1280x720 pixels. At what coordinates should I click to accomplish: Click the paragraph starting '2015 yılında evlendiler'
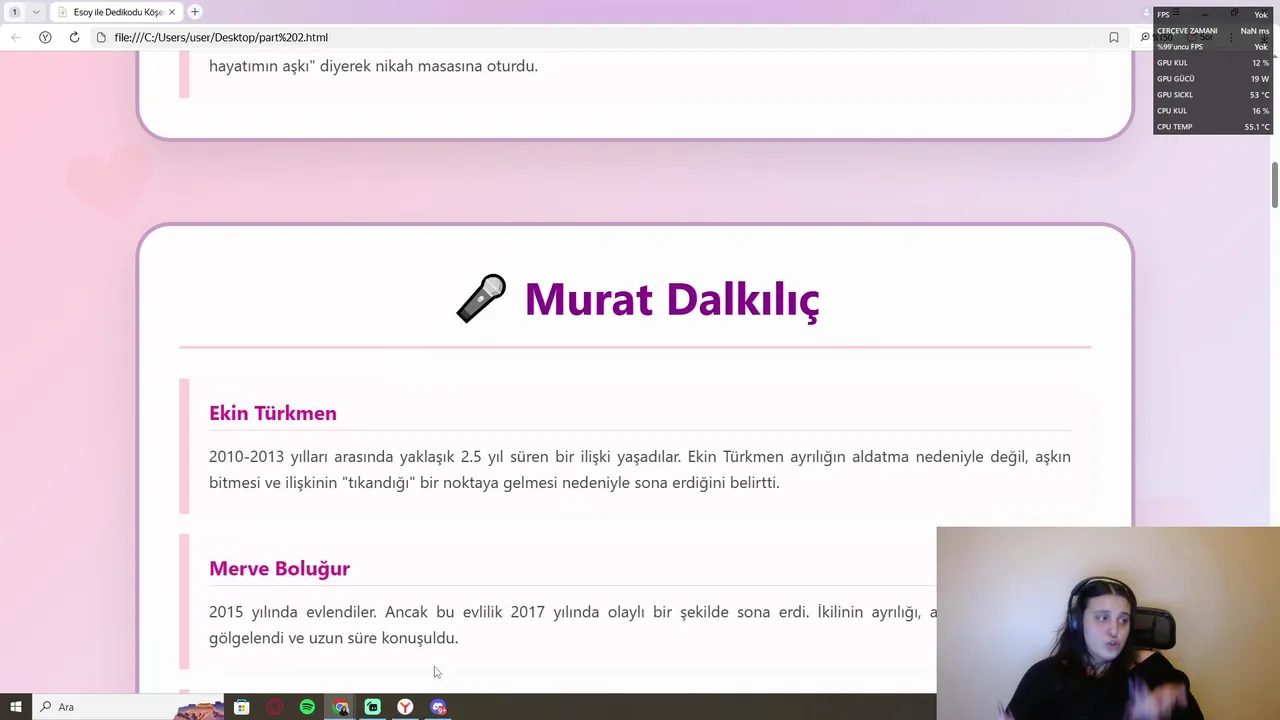click(x=573, y=624)
